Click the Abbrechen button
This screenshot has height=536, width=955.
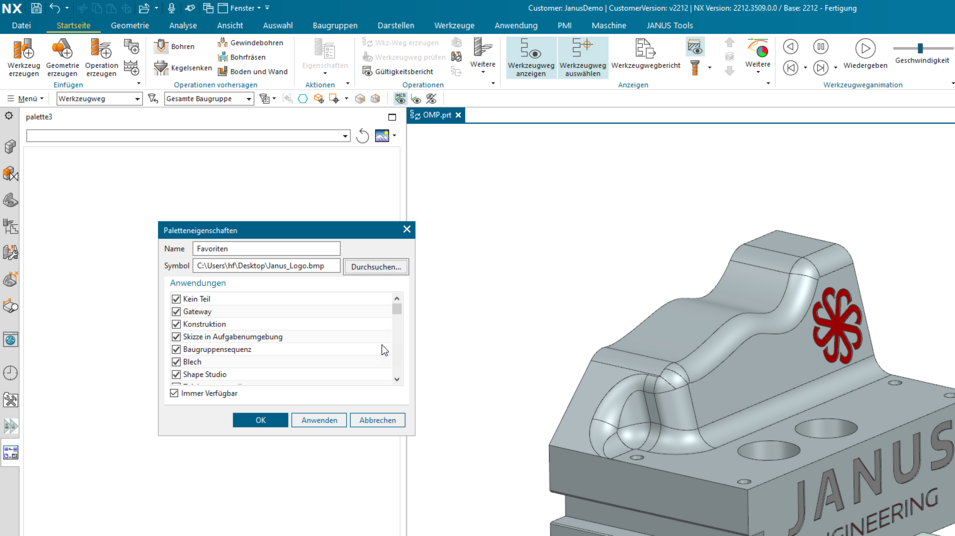click(x=377, y=420)
